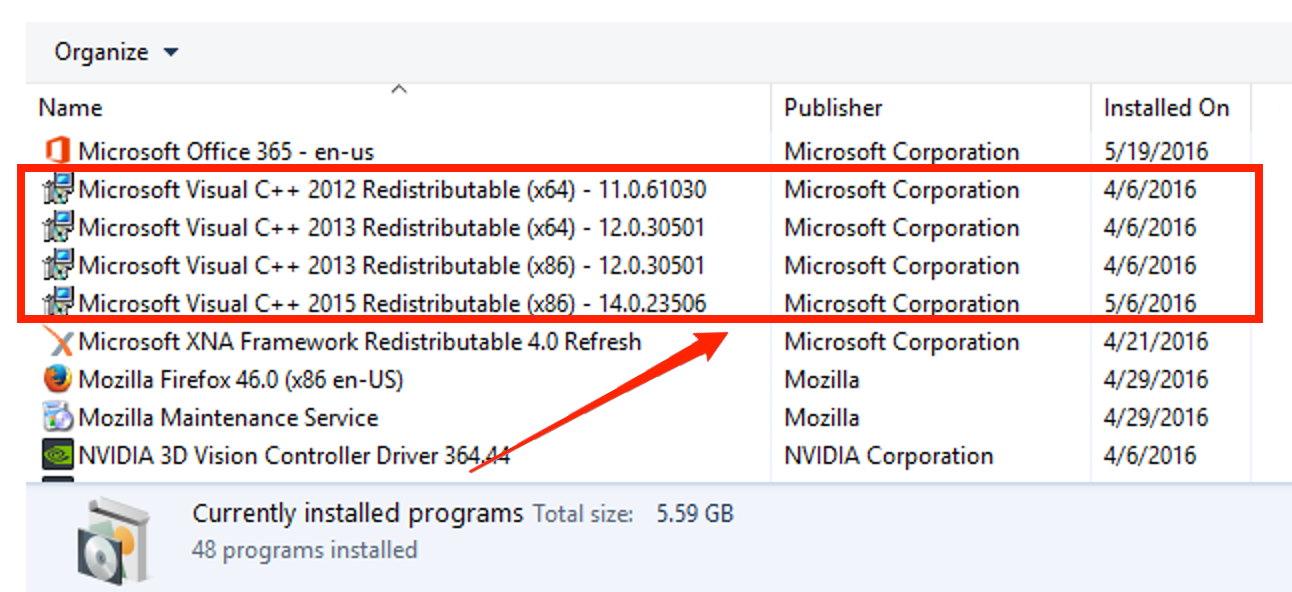The width and height of the screenshot is (1292, 592).
Task: Click the Microsoft Office 365 icon
Action: [x=58, y=151]
